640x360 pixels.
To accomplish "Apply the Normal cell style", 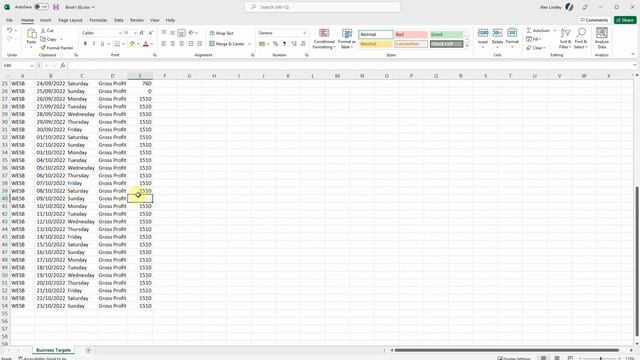I will (x=376, y=35).
